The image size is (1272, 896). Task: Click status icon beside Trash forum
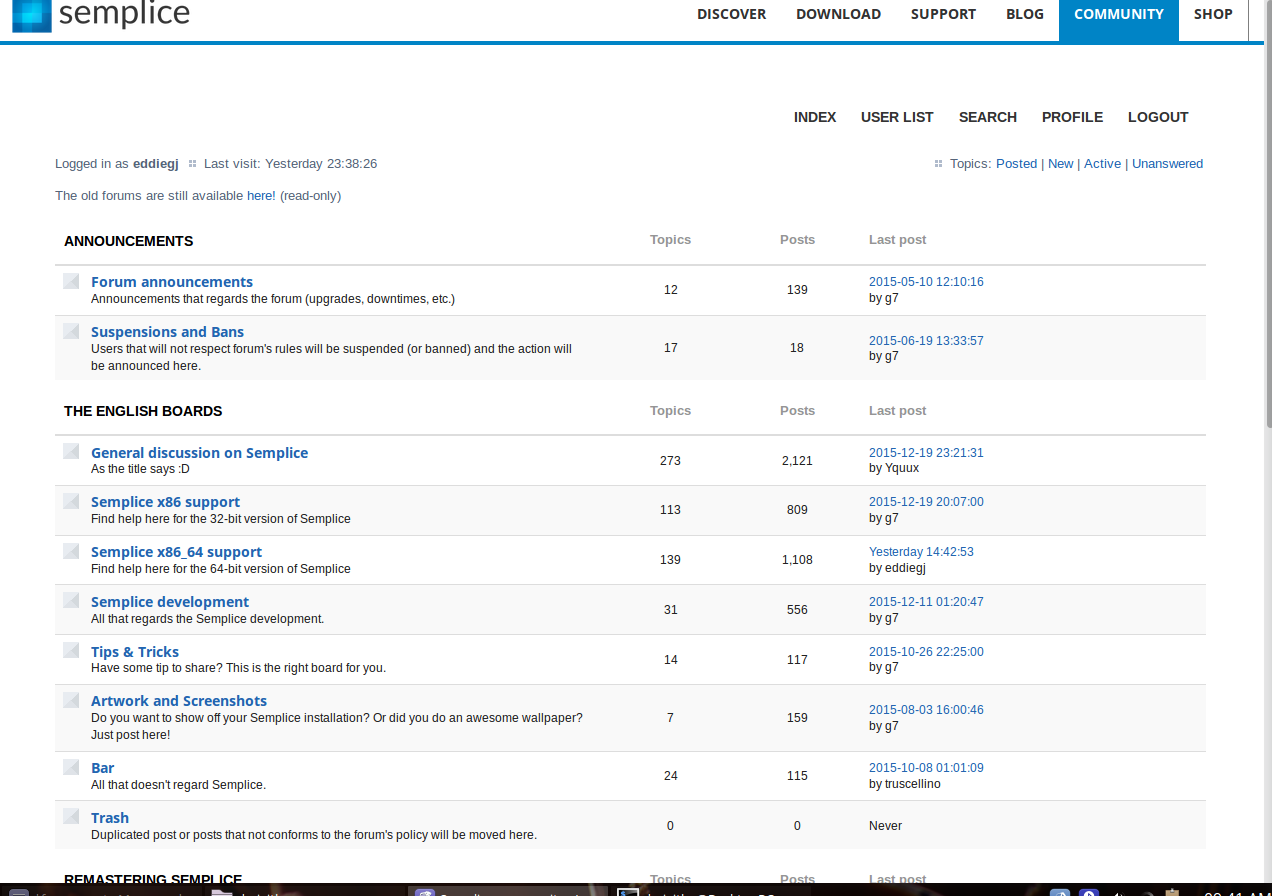(71, 816)
